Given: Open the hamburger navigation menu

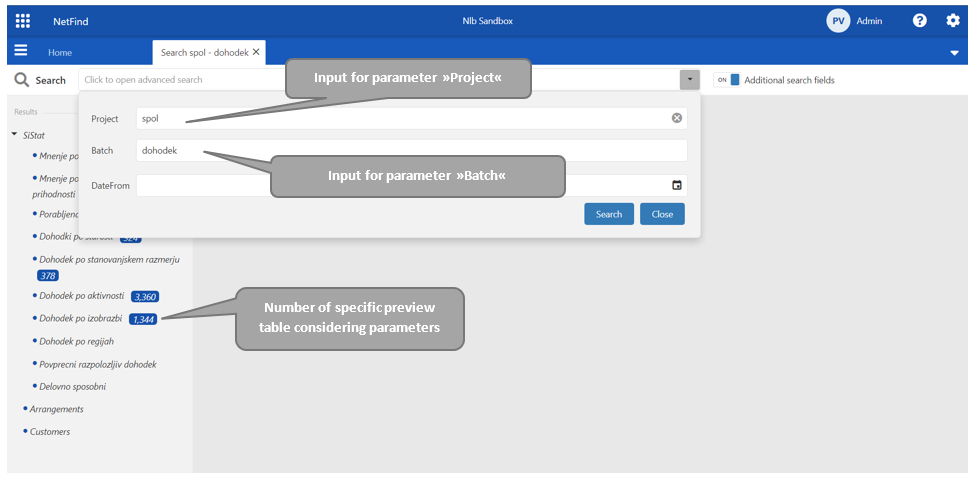Looking at the screenshot, I should tap(21, 51).
